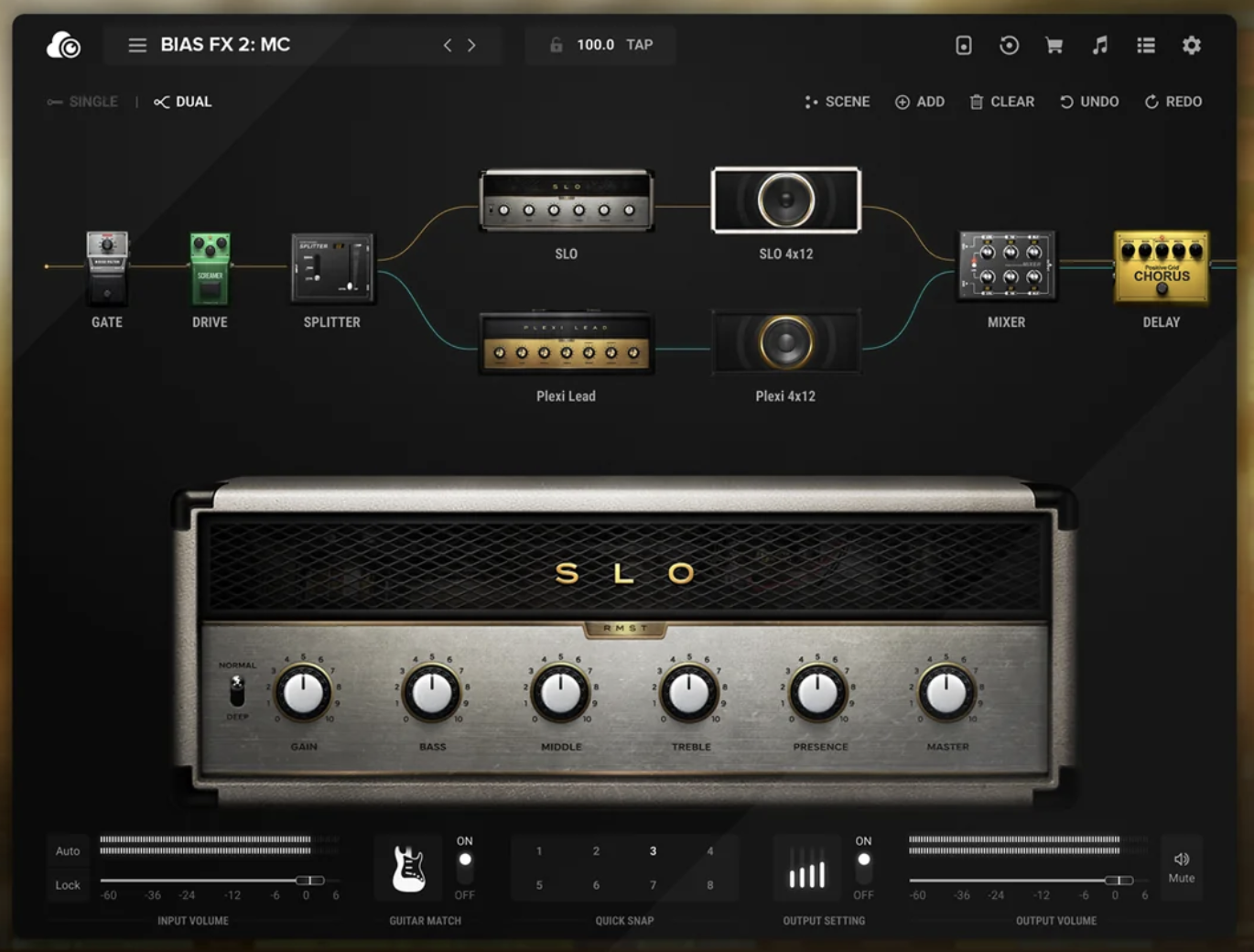
Task: Click REDO
Action: click(1173, 102)
